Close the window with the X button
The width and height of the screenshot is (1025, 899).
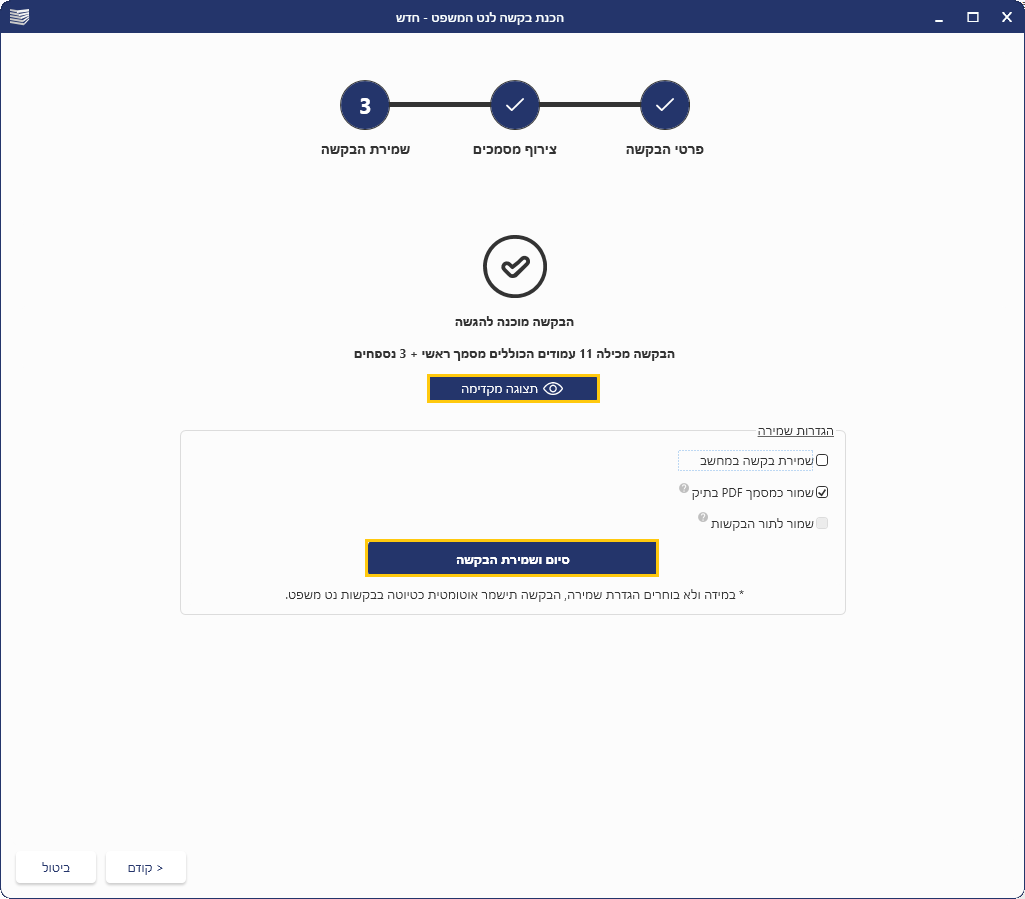coord(1006,17)
